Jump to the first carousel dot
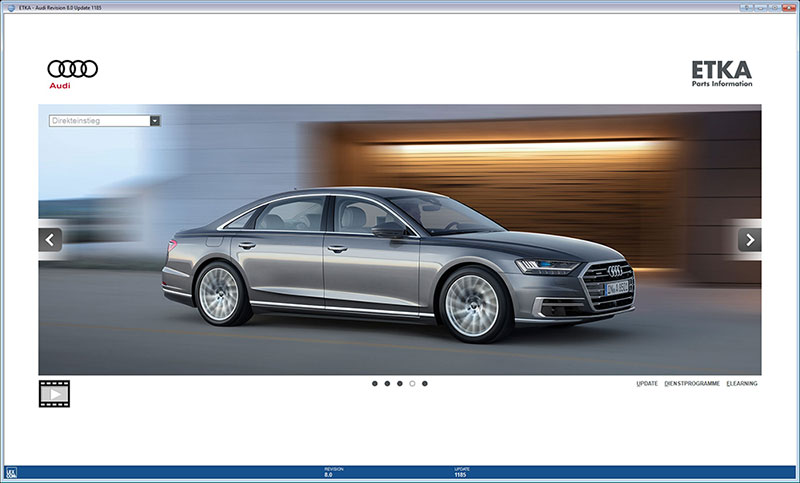The width and height of the screenshot is (800, 483). click(374, 384)
